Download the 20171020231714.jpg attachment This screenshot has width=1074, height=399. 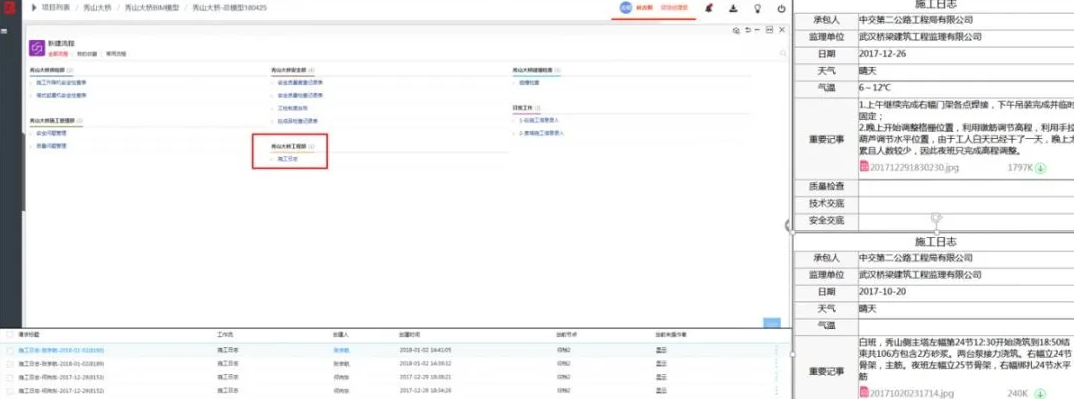1040,394
